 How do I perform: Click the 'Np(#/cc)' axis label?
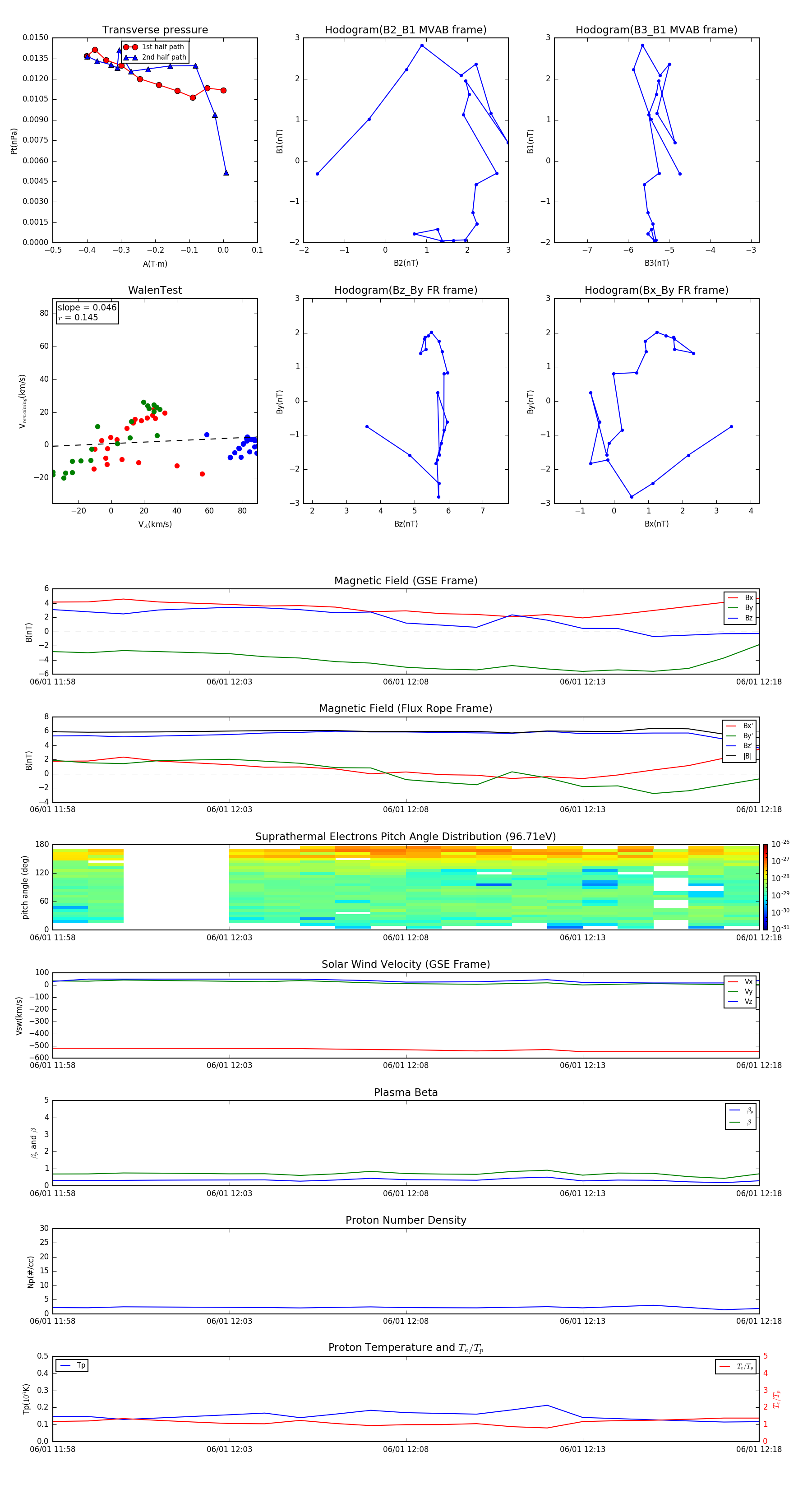pyautogui.click(x=31, y=1272)
